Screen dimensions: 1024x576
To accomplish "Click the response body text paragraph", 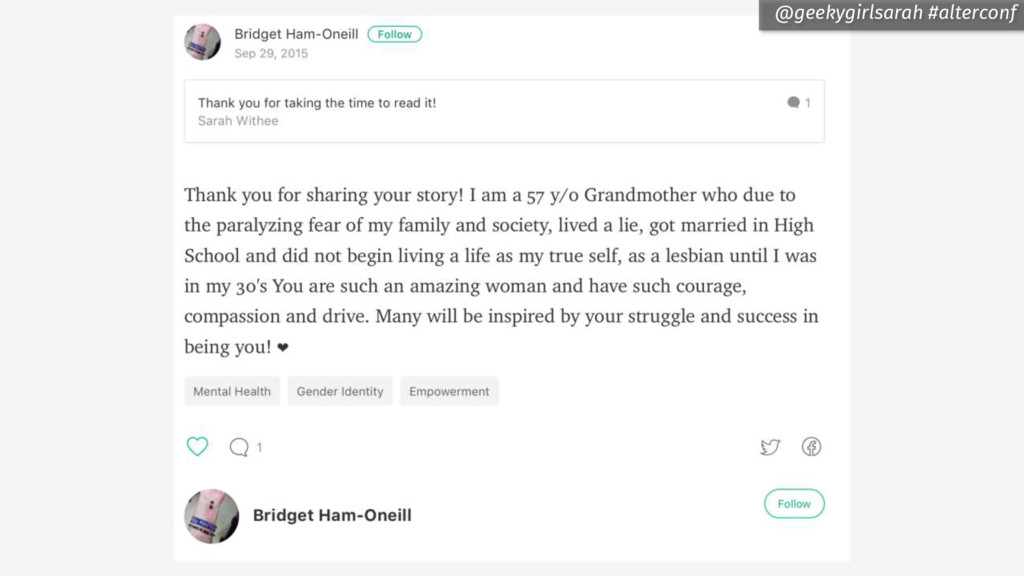I will 501,270.
